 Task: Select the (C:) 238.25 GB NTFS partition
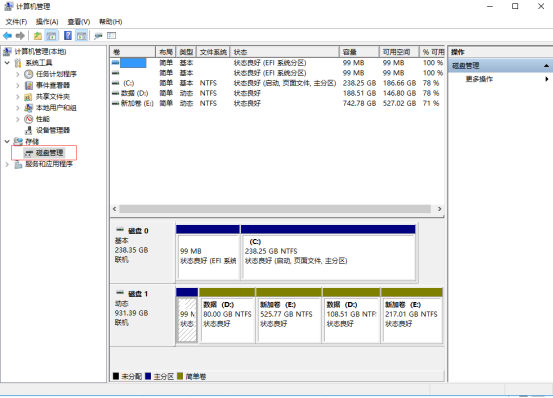328,253
